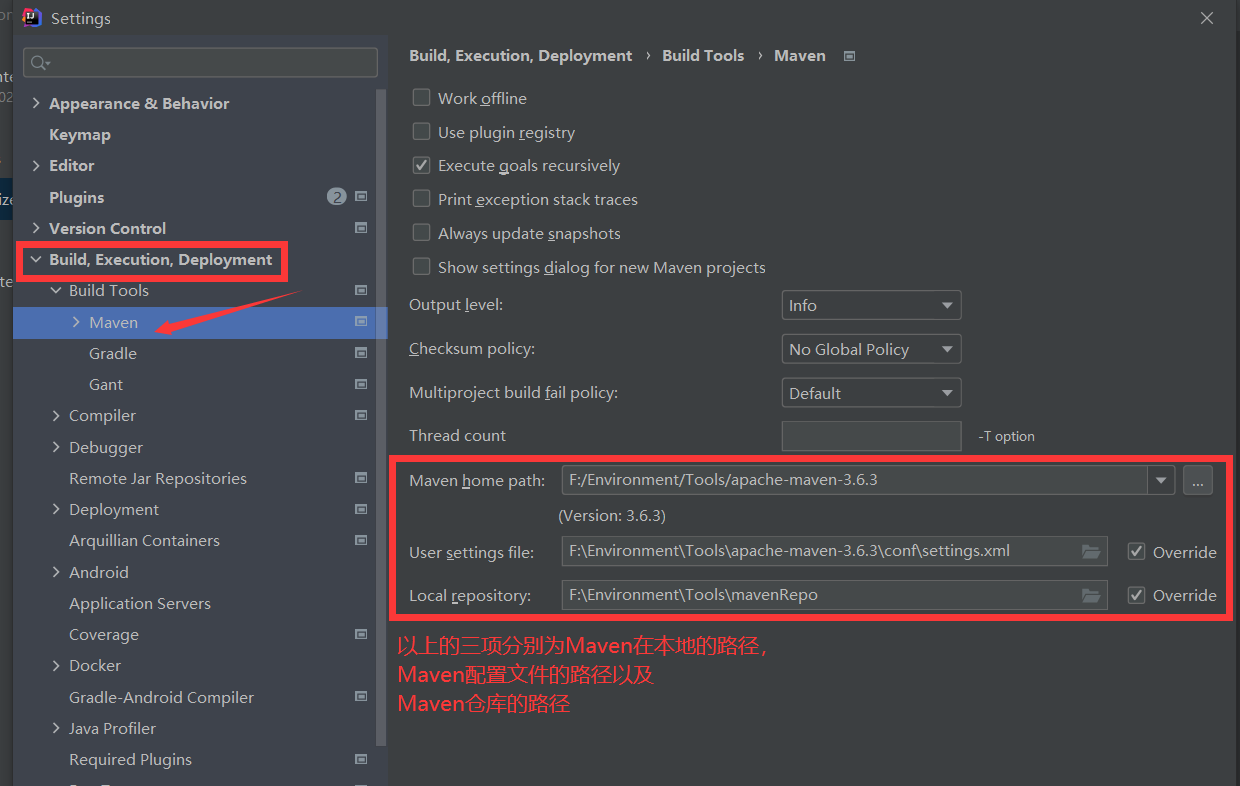Open Remote Jar Repositories settings
This screenshot has height=786, width=1240.
(158, 478)
